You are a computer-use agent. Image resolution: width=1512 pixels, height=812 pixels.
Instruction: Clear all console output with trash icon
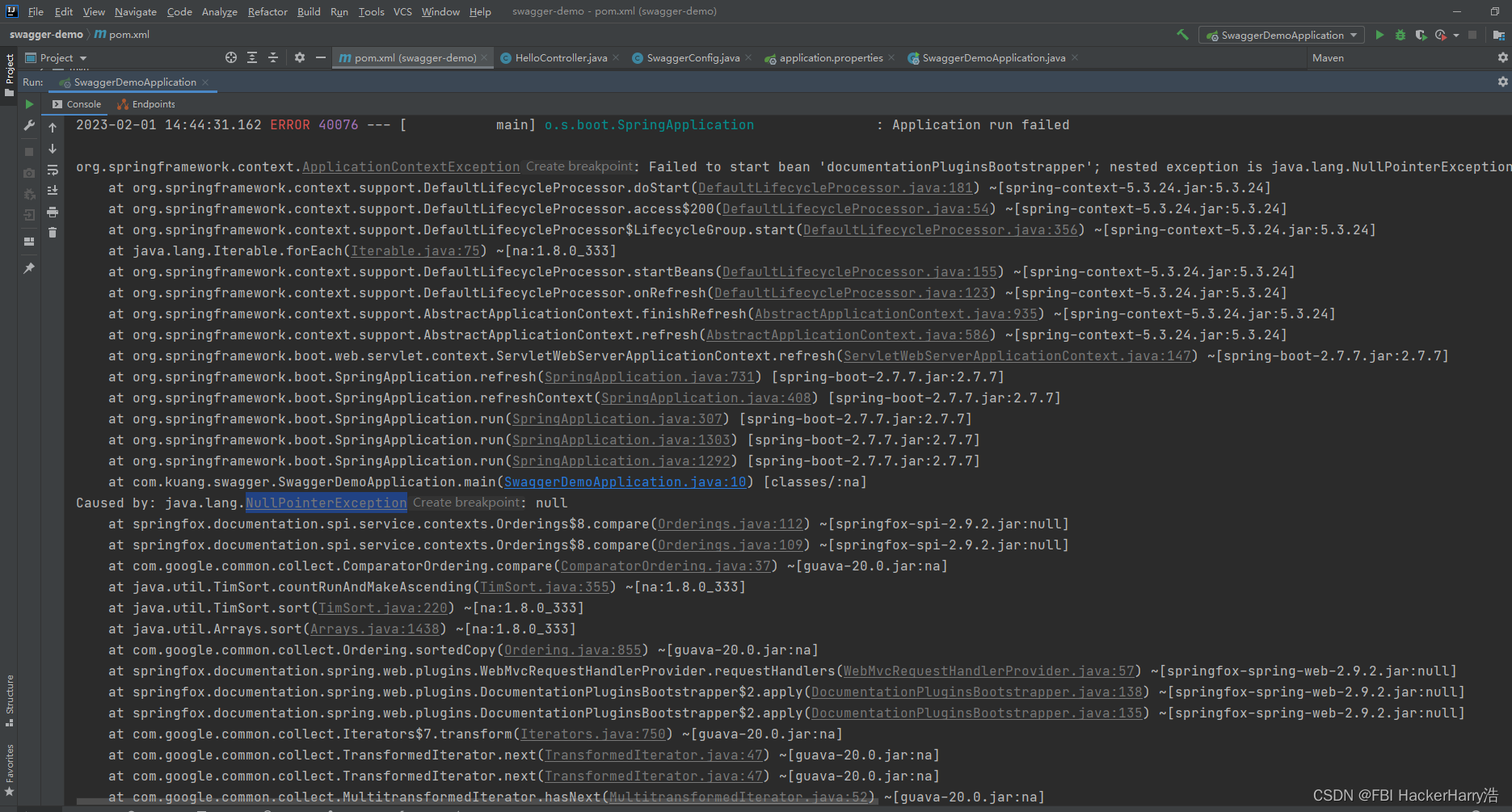coord(53,233)
